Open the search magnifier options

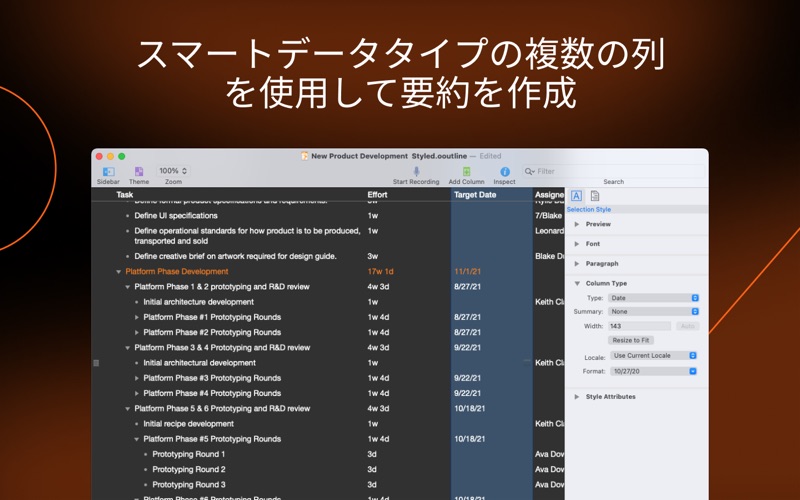(530, 171)
